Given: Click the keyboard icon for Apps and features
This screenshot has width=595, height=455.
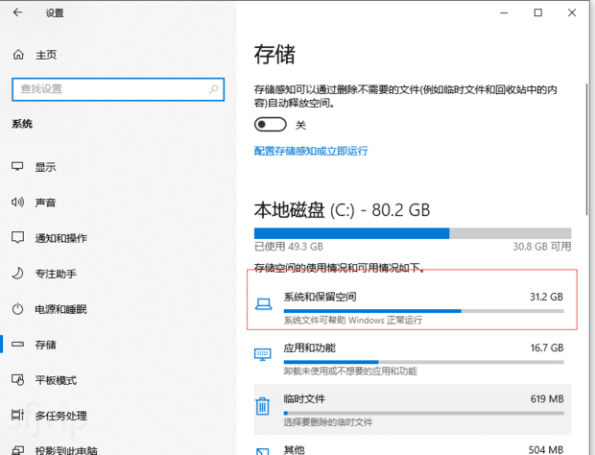Looking at the screenshot, I should 263,355.
